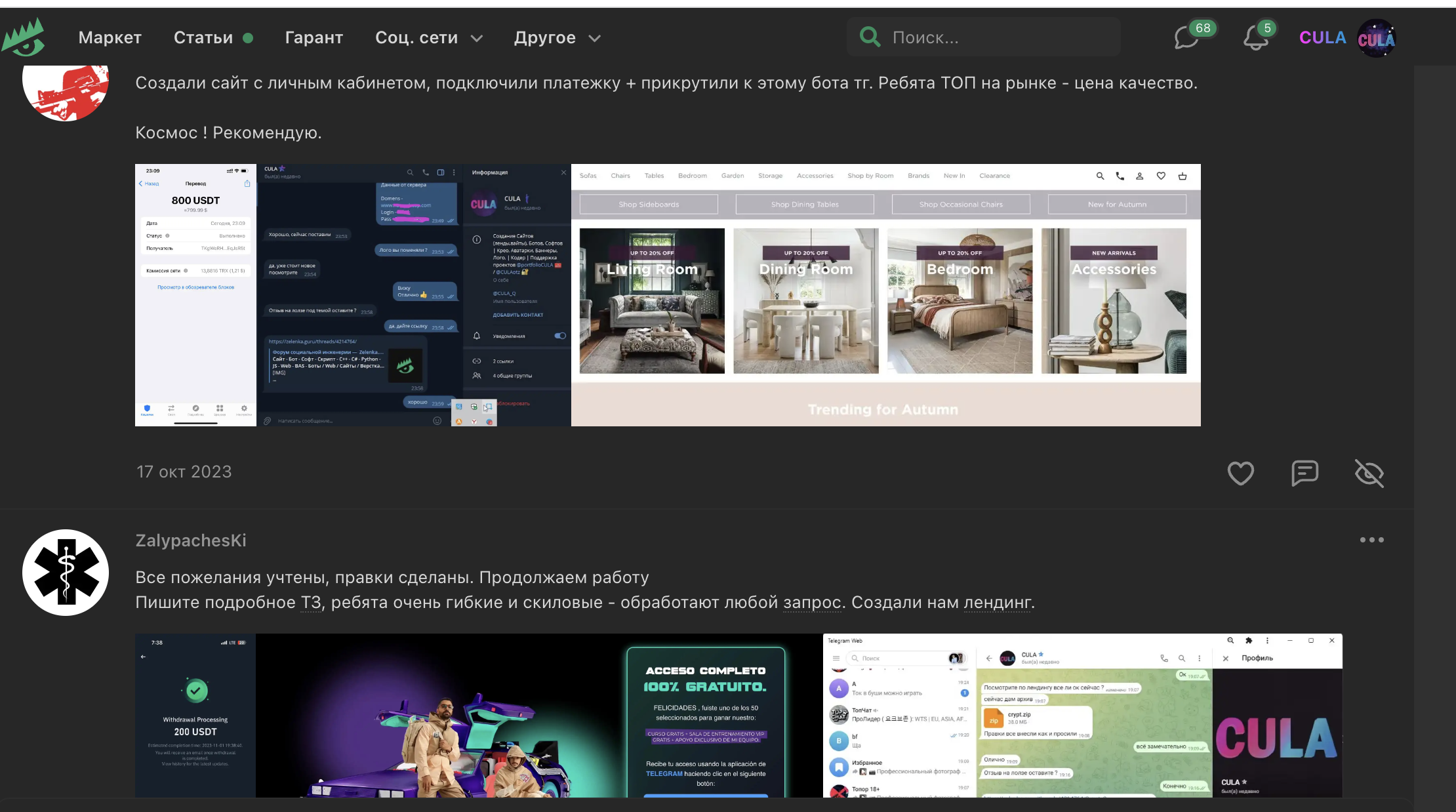Image resolution: width=1456 pixels, height=812 pixels.
Task: Click the green forum logo icon
Action: point(24,37)
